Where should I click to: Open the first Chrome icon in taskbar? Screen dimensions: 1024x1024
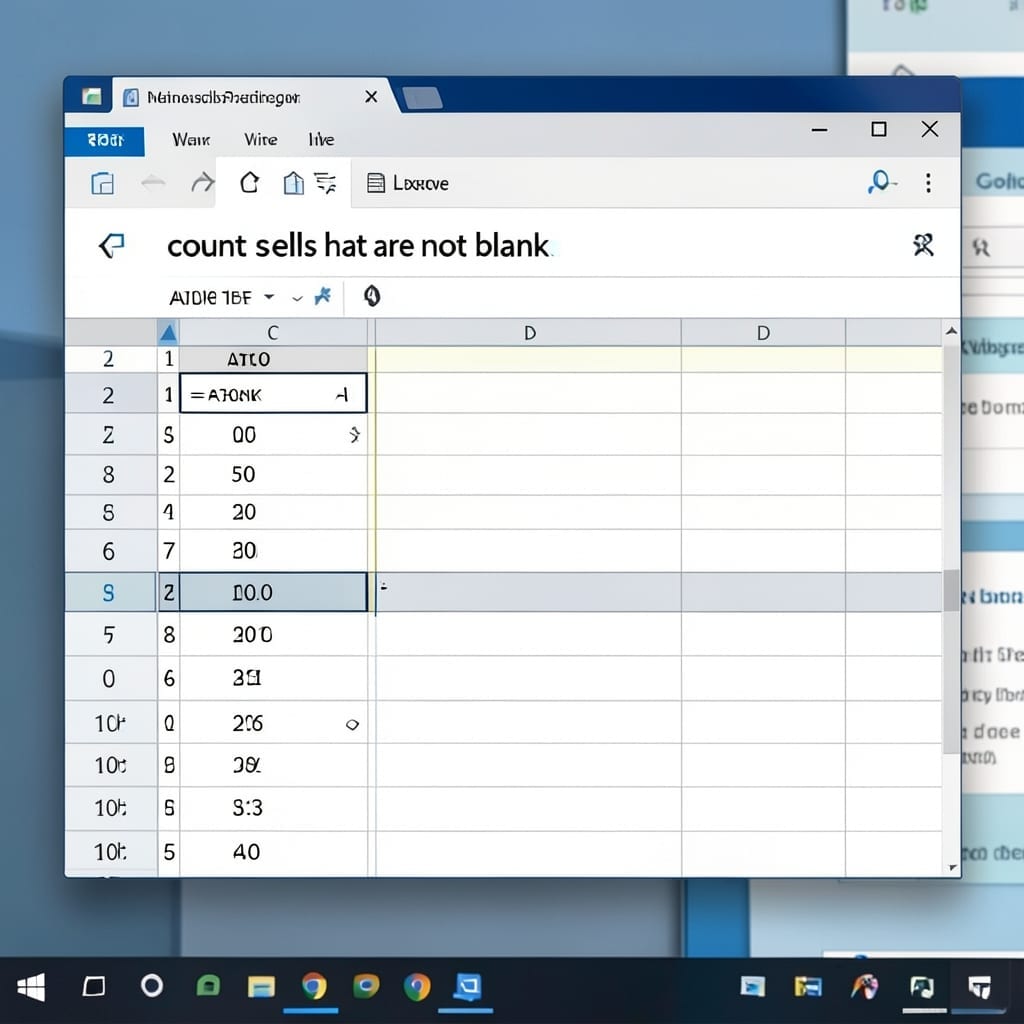(x=313, y=986)
